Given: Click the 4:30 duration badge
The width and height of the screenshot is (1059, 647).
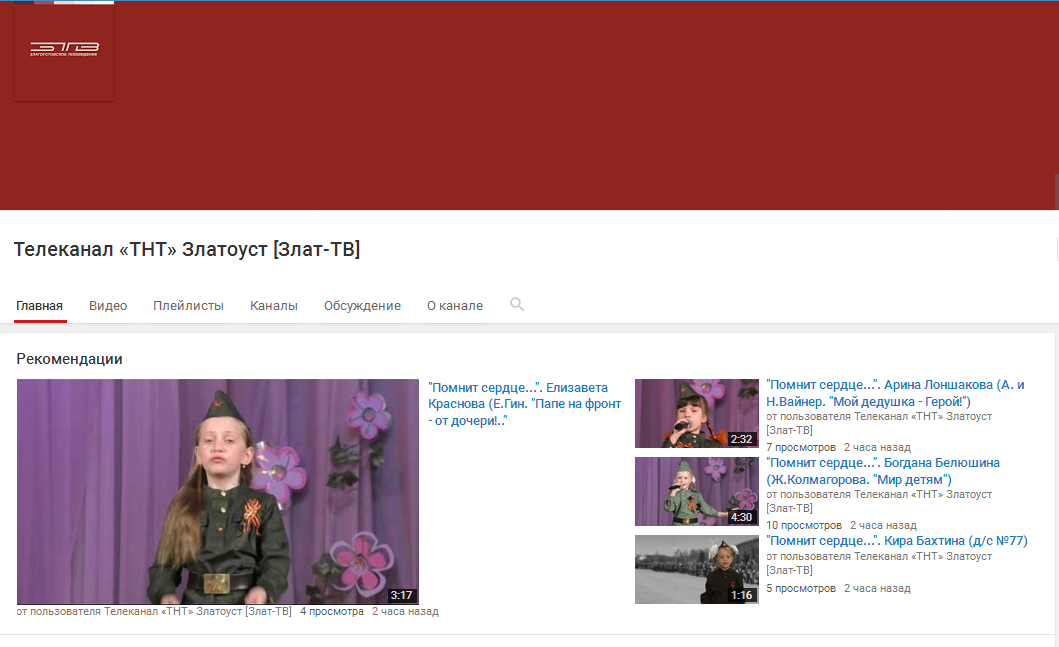Looking at the screenshot, I should [741, 517].
